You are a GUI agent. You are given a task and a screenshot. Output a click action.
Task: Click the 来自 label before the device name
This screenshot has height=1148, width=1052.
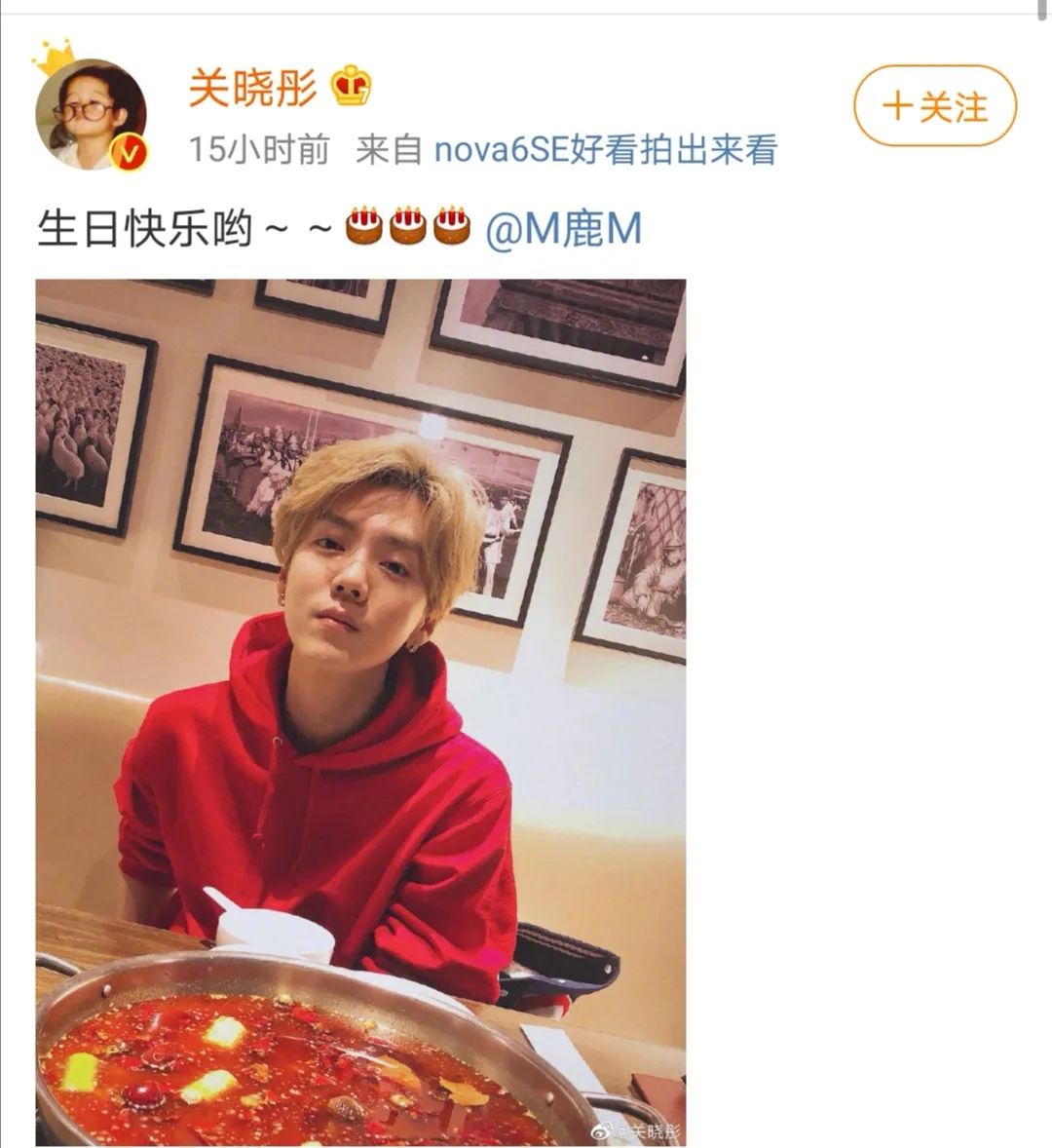coord(390,150)
